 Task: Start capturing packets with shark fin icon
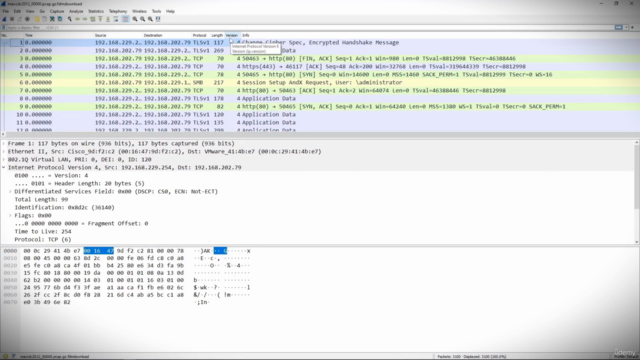click(4, 19)
